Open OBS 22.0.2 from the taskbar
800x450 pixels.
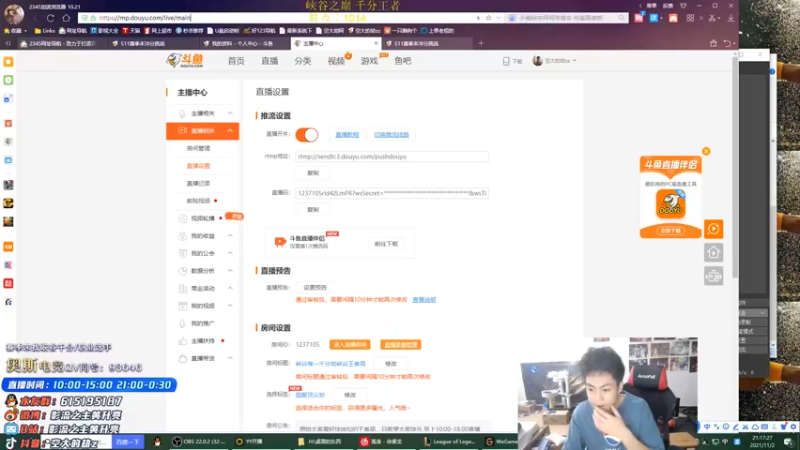198,441
